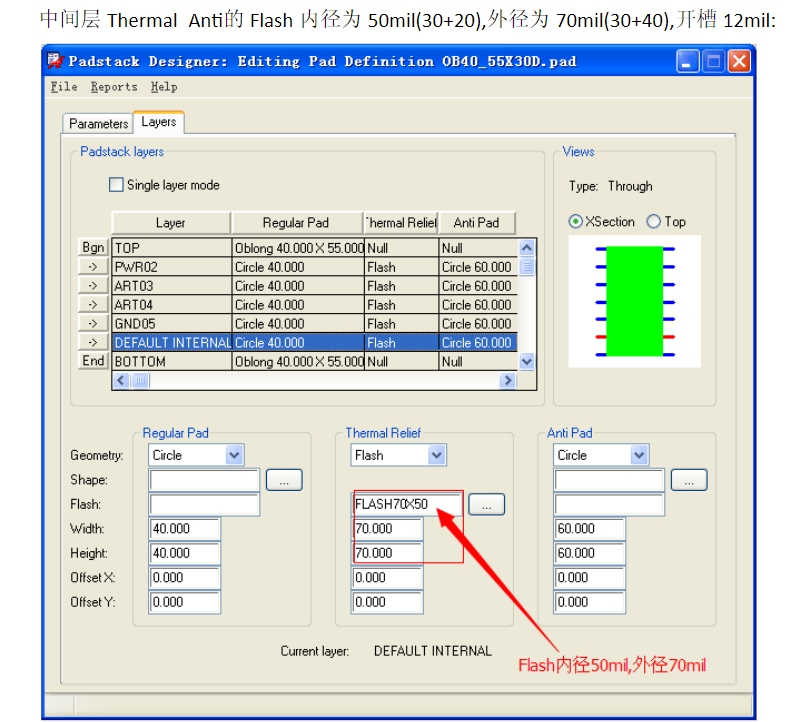Click the browse button beside Anti Pad shape
810x722 pixels.
click(x=689, y=480)
